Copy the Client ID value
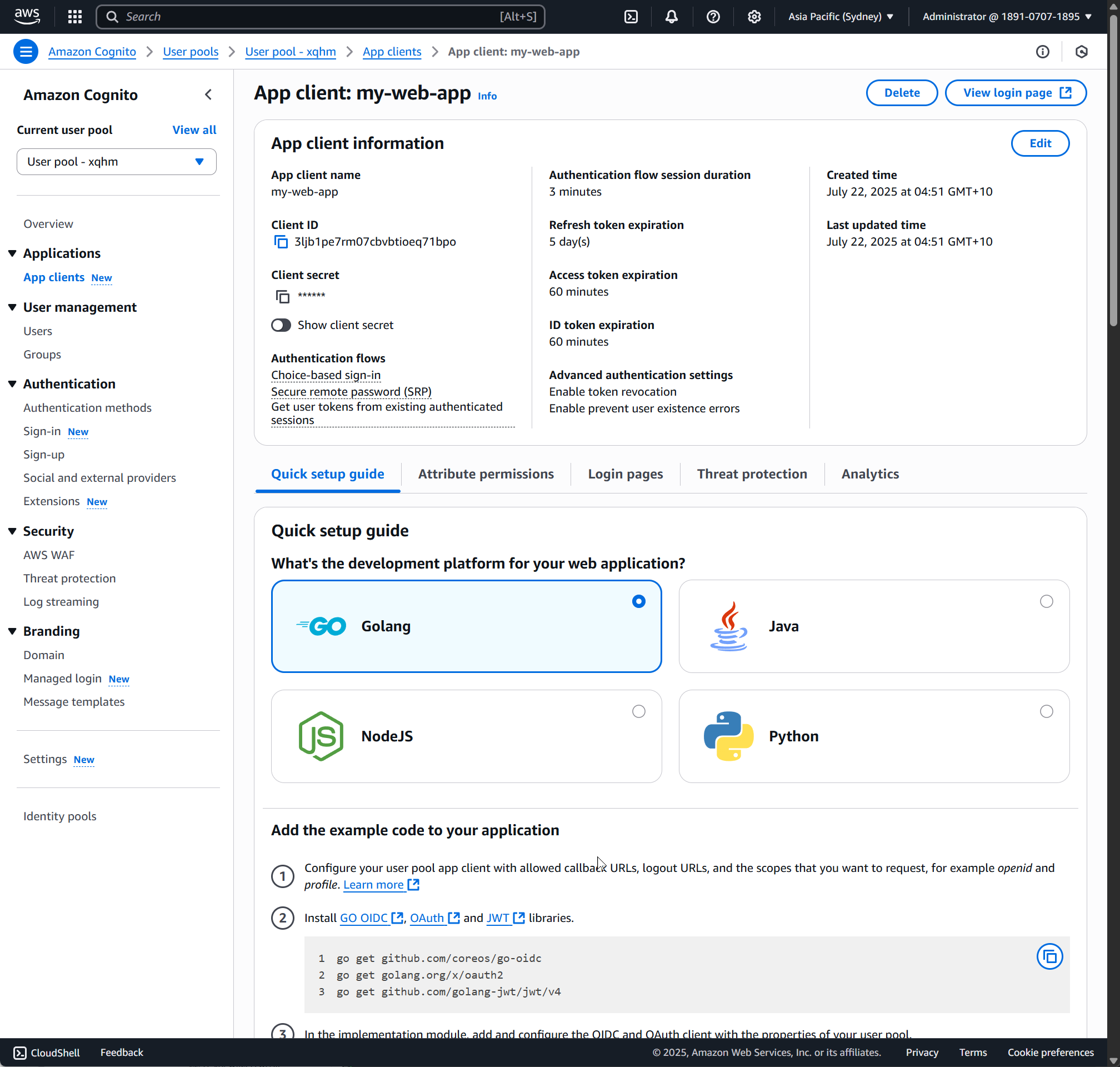The height and width of the screenshot is (1067, 1120). click(x=281, y=242)
